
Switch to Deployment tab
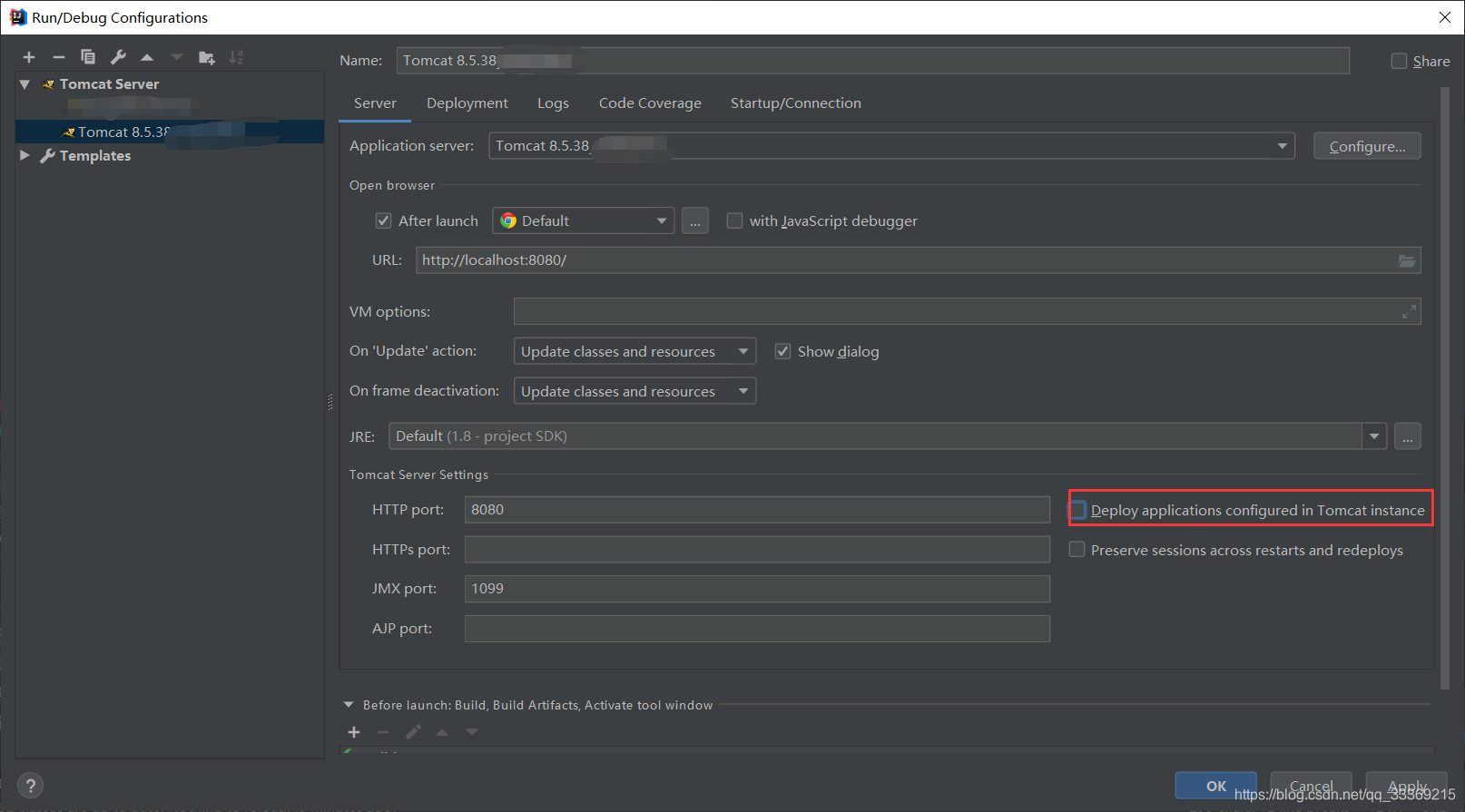(x=467, y=103)
